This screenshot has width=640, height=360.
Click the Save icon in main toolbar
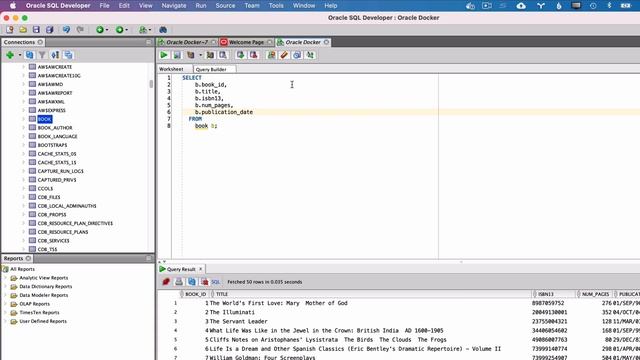pyautogui.click(x=36, y=30)
